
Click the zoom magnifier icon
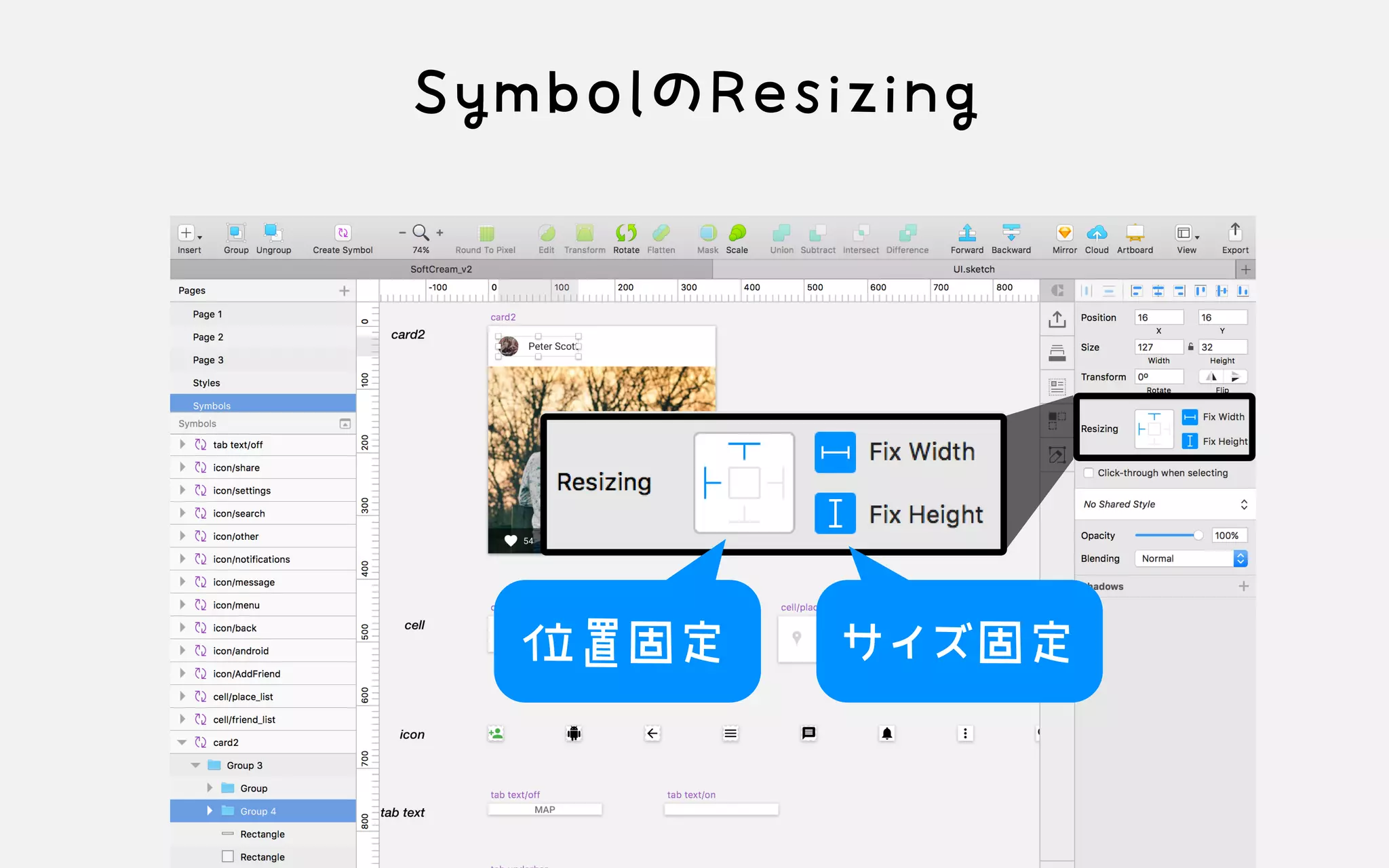click(x=420, y=233)
